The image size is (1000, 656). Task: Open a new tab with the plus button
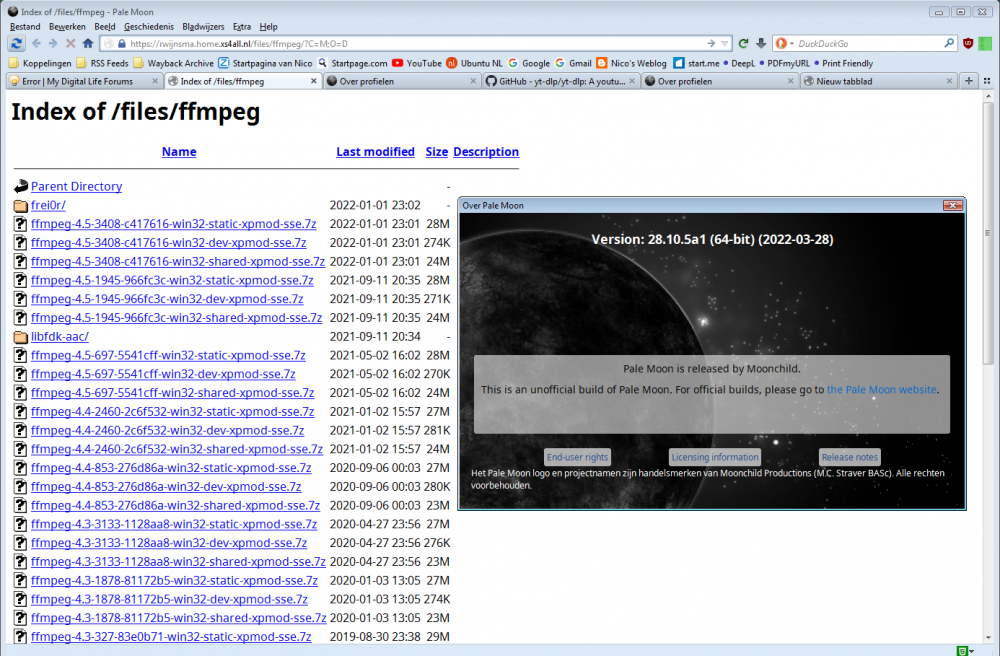(969, 82)
